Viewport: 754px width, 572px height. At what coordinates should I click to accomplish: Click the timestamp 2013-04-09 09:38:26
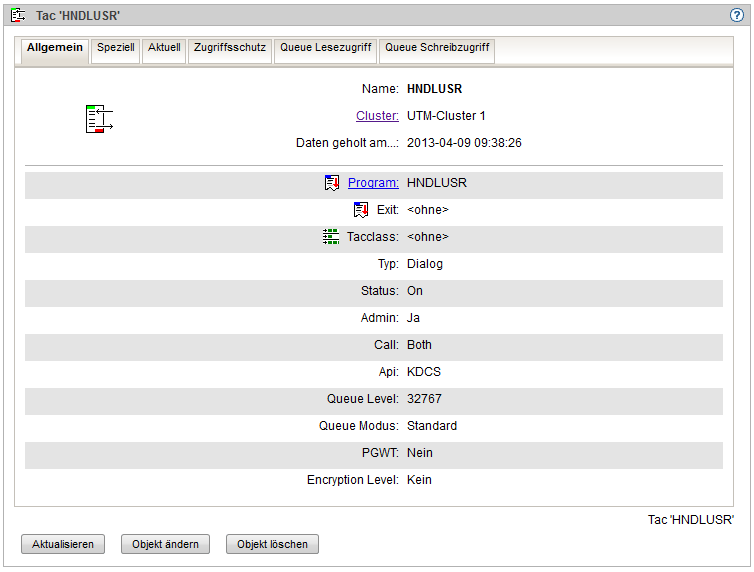click(x=464, y=143)
